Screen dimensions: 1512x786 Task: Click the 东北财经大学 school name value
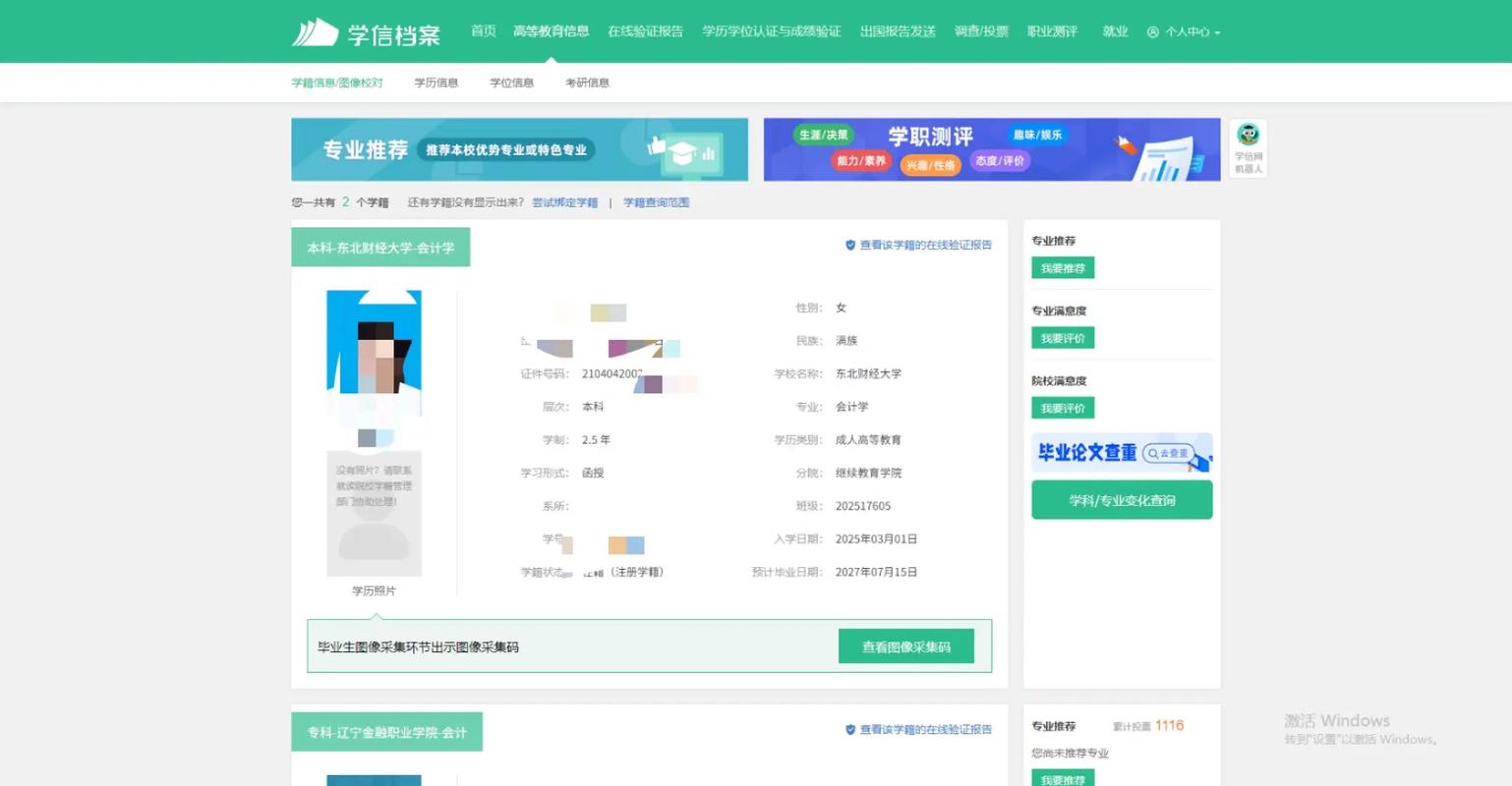[x=868, y=374]
